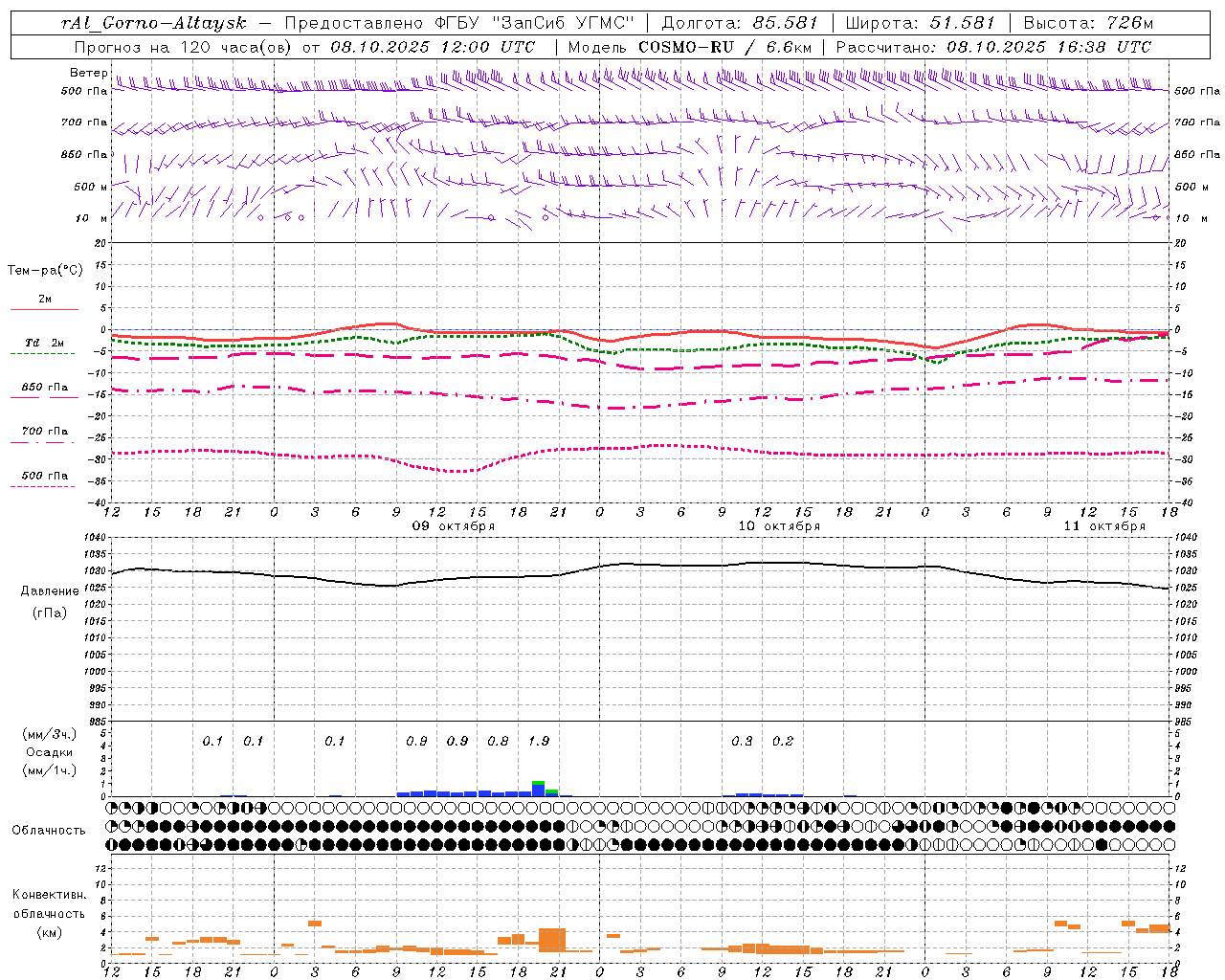1225x980 pixels.
Task: Click the 850 гПа temperature legend entry
Action: click(x=45, y=388)
